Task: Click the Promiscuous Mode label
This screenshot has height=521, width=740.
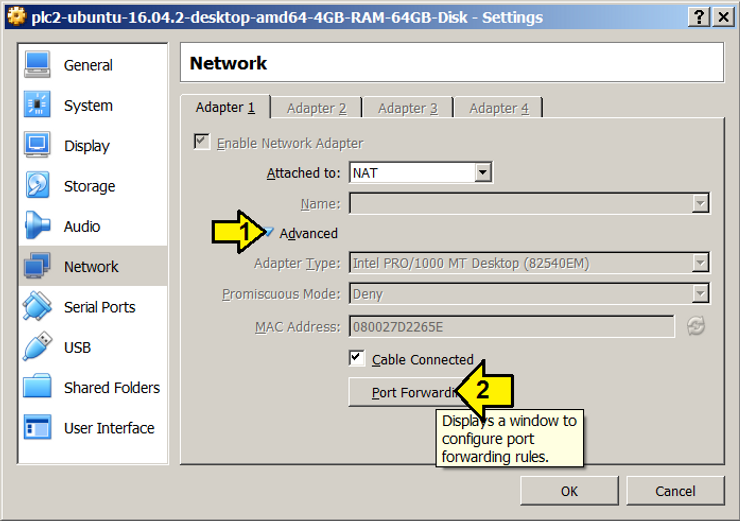Action: coord(281,294)
